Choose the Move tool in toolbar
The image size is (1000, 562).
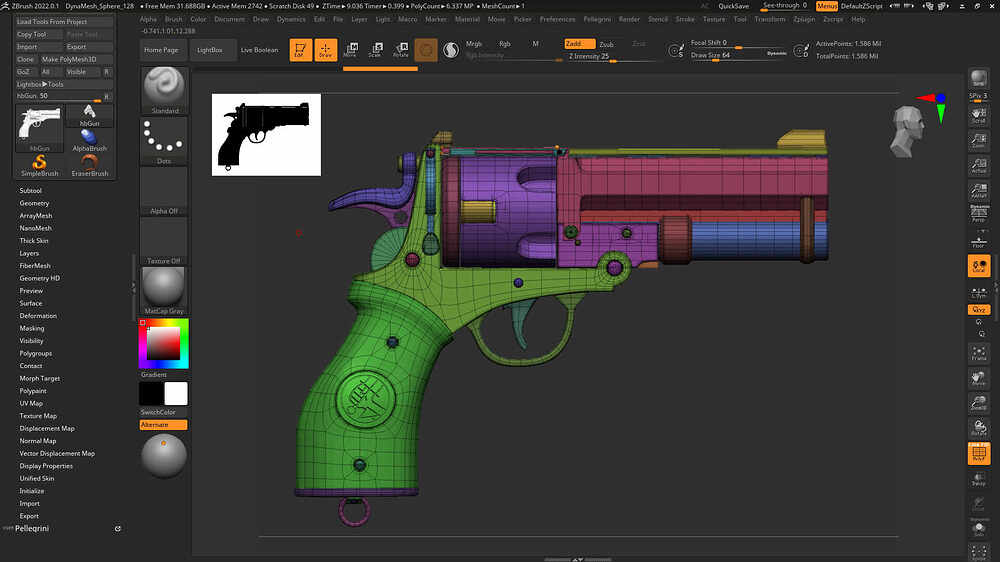click(x=350, y=50)
